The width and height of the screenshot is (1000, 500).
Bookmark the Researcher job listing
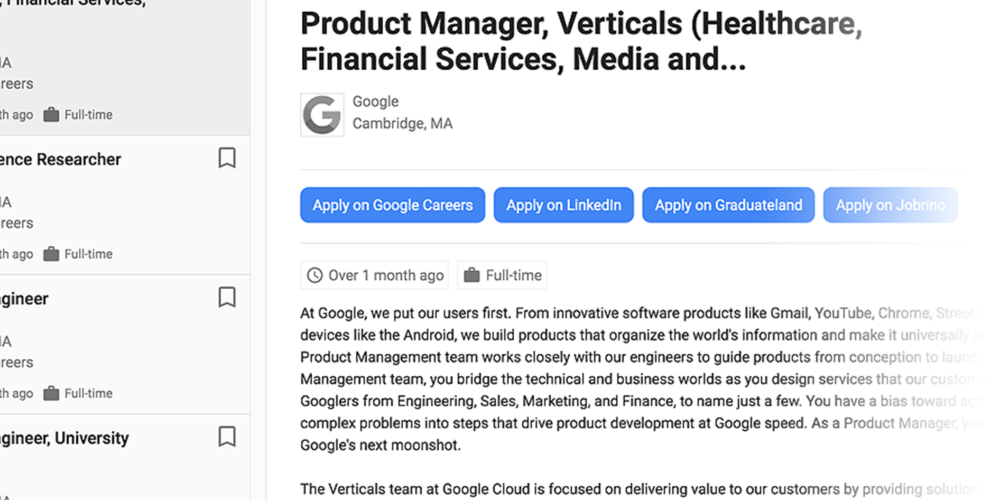click(227, 158)
